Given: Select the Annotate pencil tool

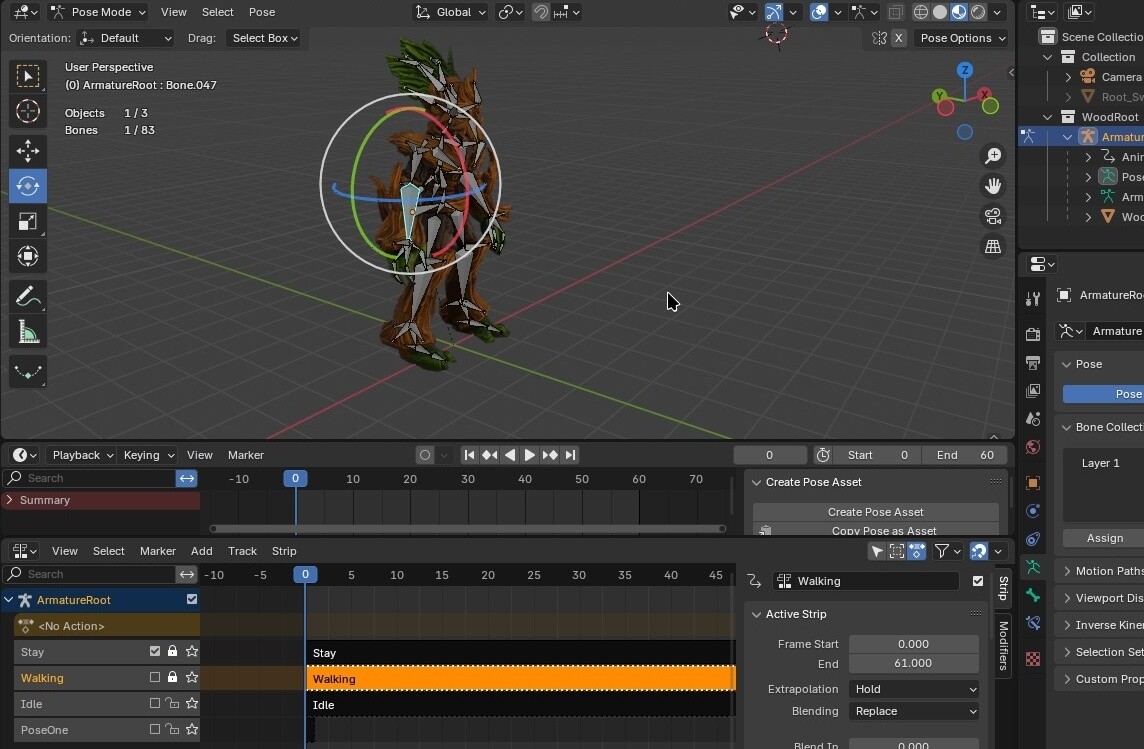Looking at the screenshot, I should click(x=28, y=297).
